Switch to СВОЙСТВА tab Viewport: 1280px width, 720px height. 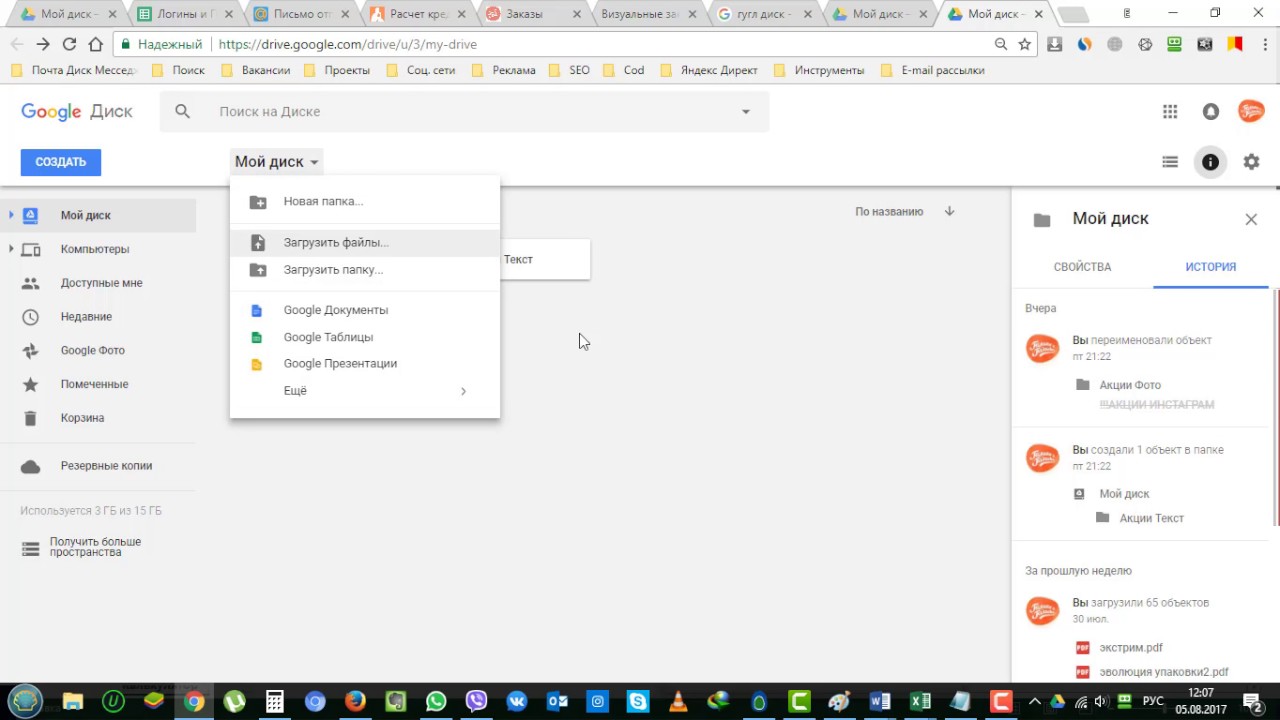click(x=1082, y=267)
